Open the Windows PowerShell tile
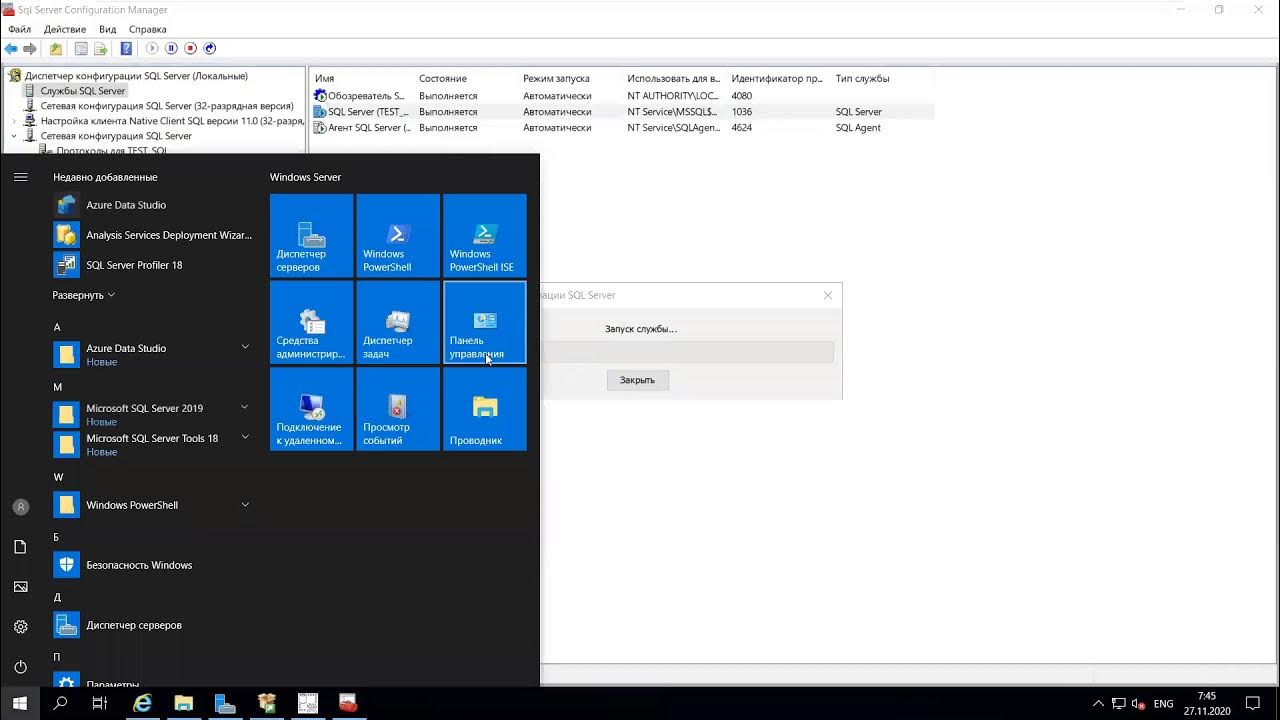1280x720 pixels. coord(398,236)
